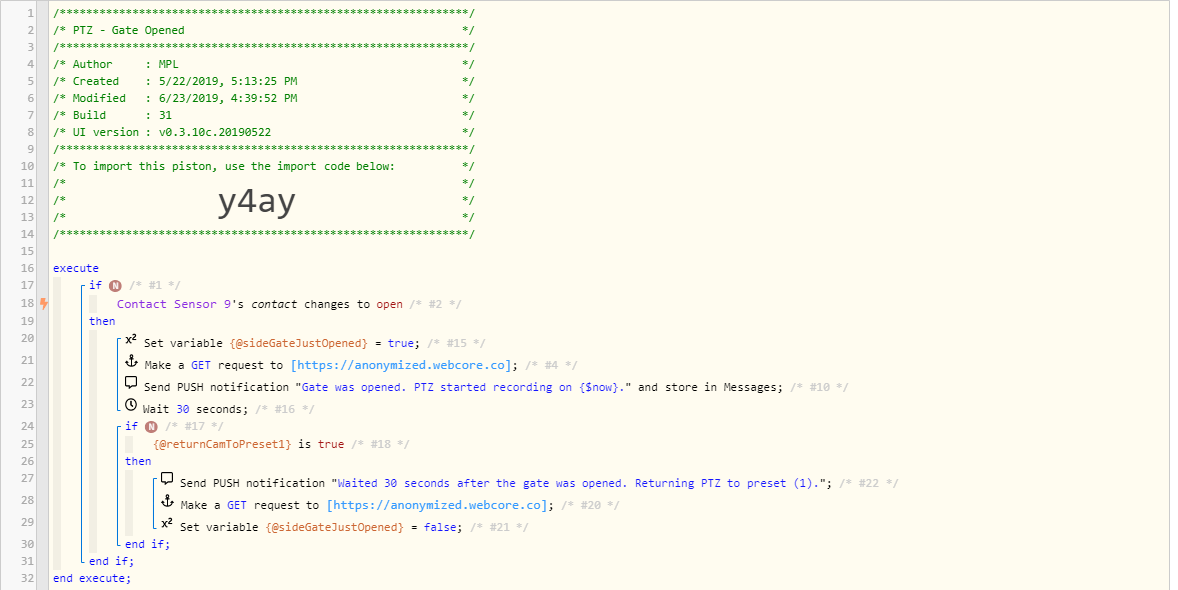Click the 'end if;' on line 31
This screenshot has width=1178, height=590.
(x=111, y=561)
